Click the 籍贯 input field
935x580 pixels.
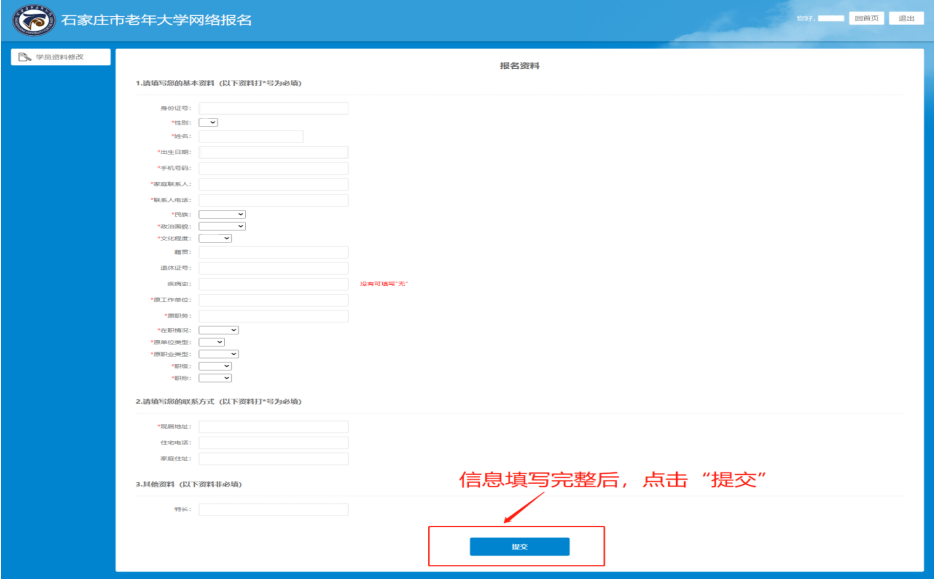(x=273, y=252)
